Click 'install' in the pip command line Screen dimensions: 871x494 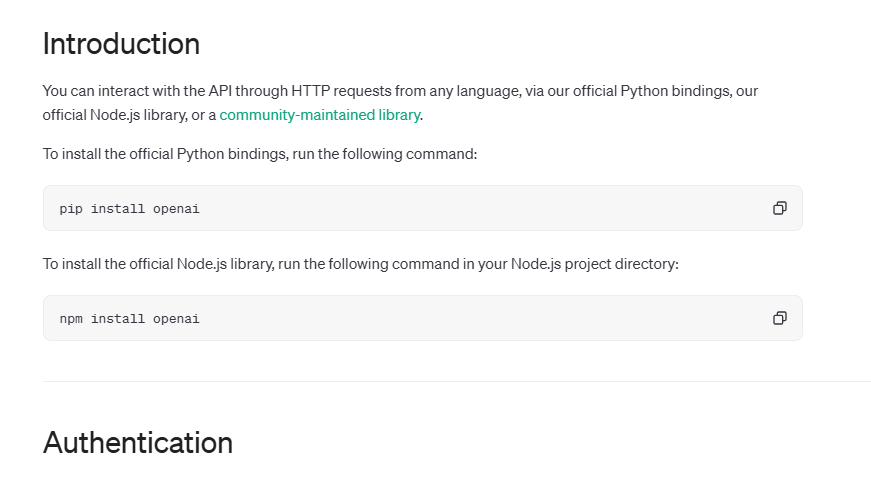coord(118,209)
